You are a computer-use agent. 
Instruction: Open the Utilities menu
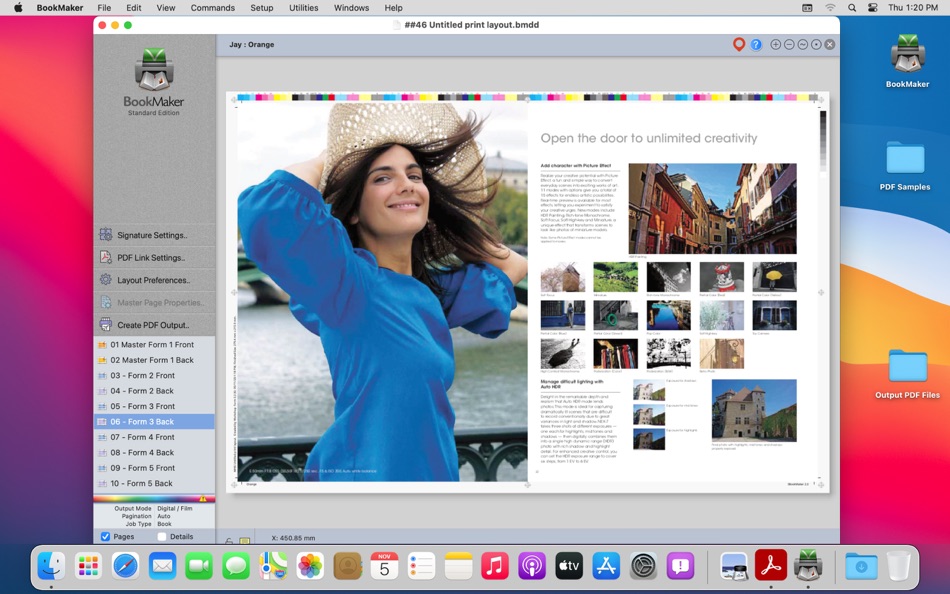(x=303, y=8)
